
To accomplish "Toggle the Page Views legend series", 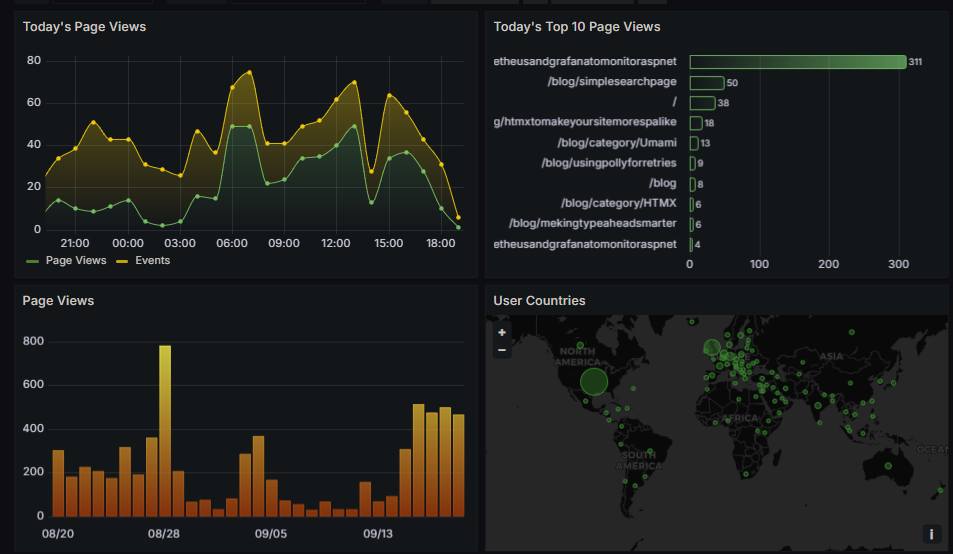I will (76, 261).
